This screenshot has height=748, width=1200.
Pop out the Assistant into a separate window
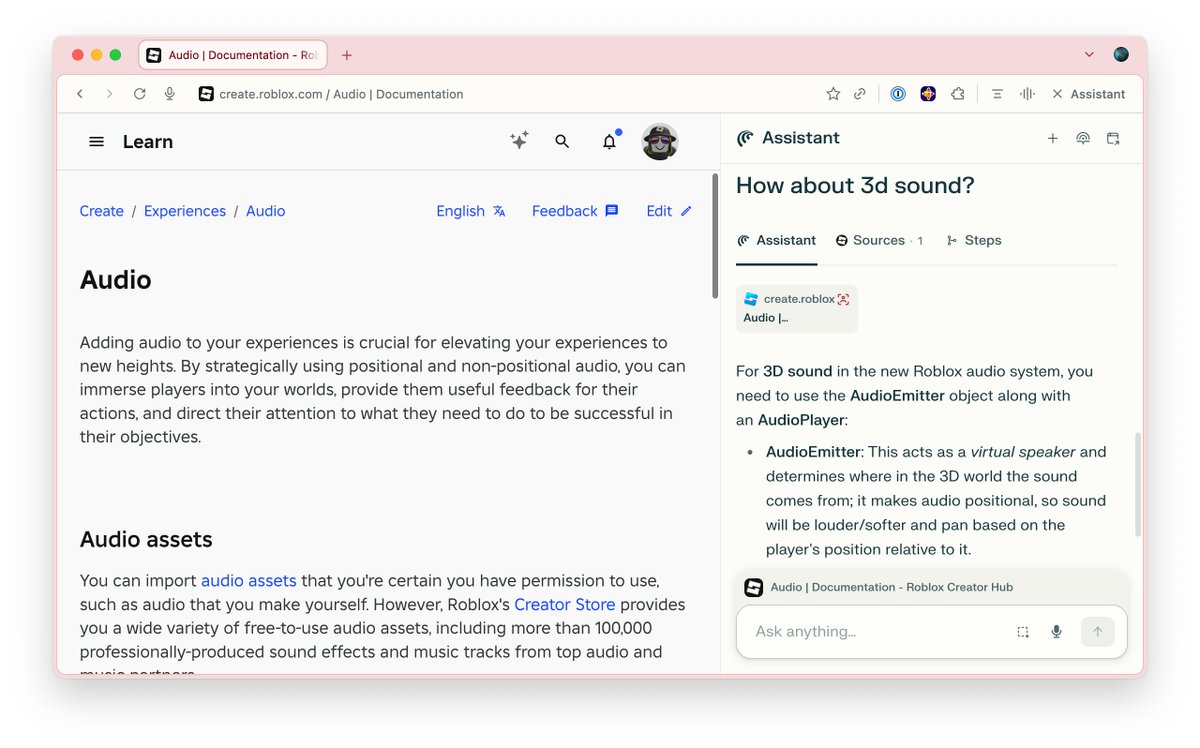click(x=1113, y=139)
